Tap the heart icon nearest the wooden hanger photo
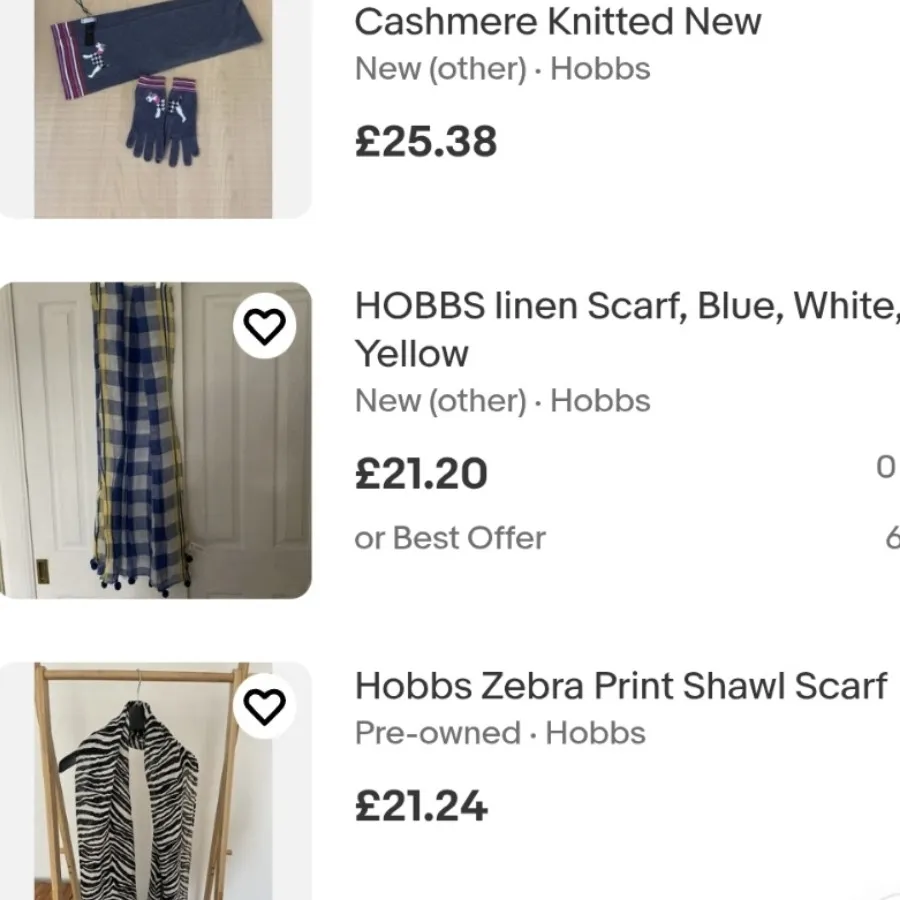The width and height of the screenshot is (900, 900). [265, 706]
